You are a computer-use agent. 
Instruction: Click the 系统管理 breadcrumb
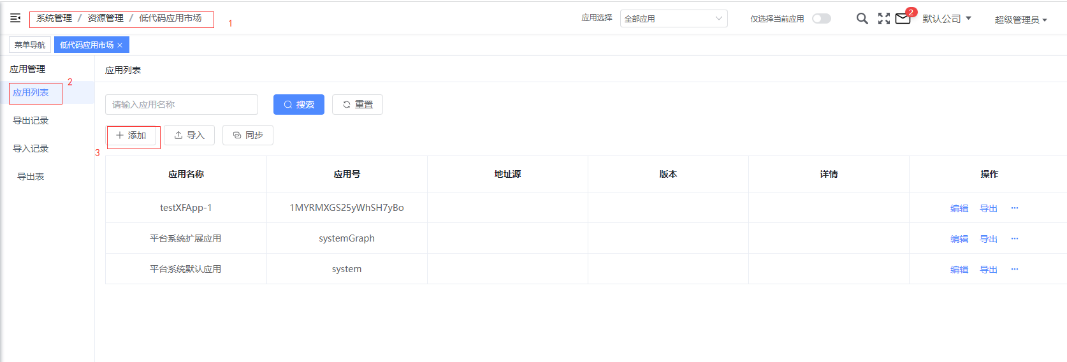pyautogui.click(x=54, y=18)
